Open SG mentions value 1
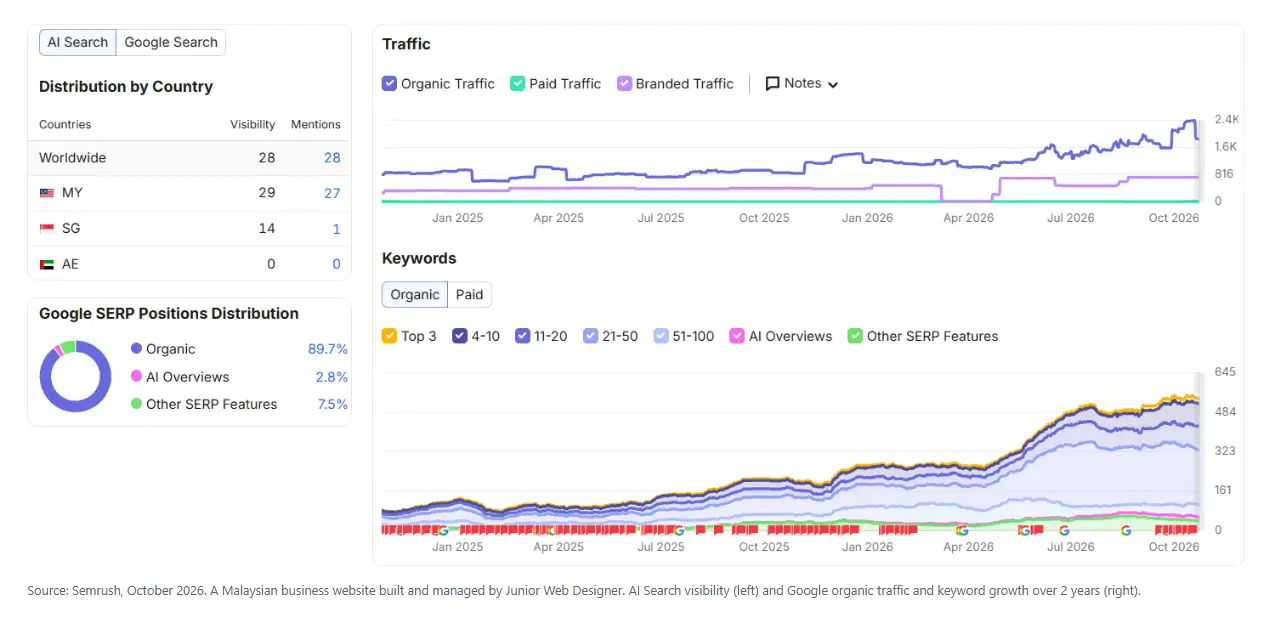Image resolution: width=1267 pixels, height=617 pixels. pyautogui.click(x=336, y=229)
